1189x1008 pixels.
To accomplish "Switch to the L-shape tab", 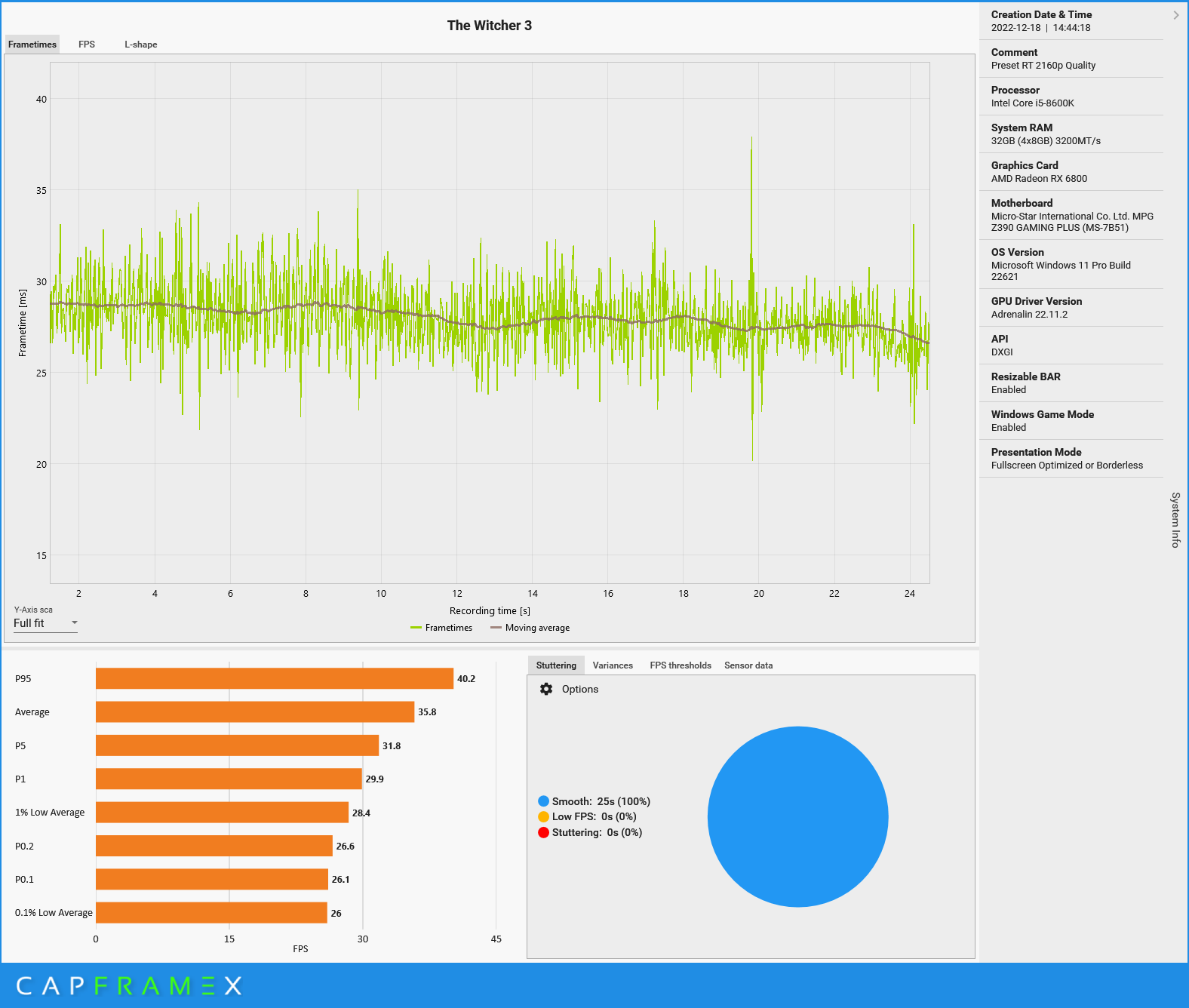I will click(141, 45).
